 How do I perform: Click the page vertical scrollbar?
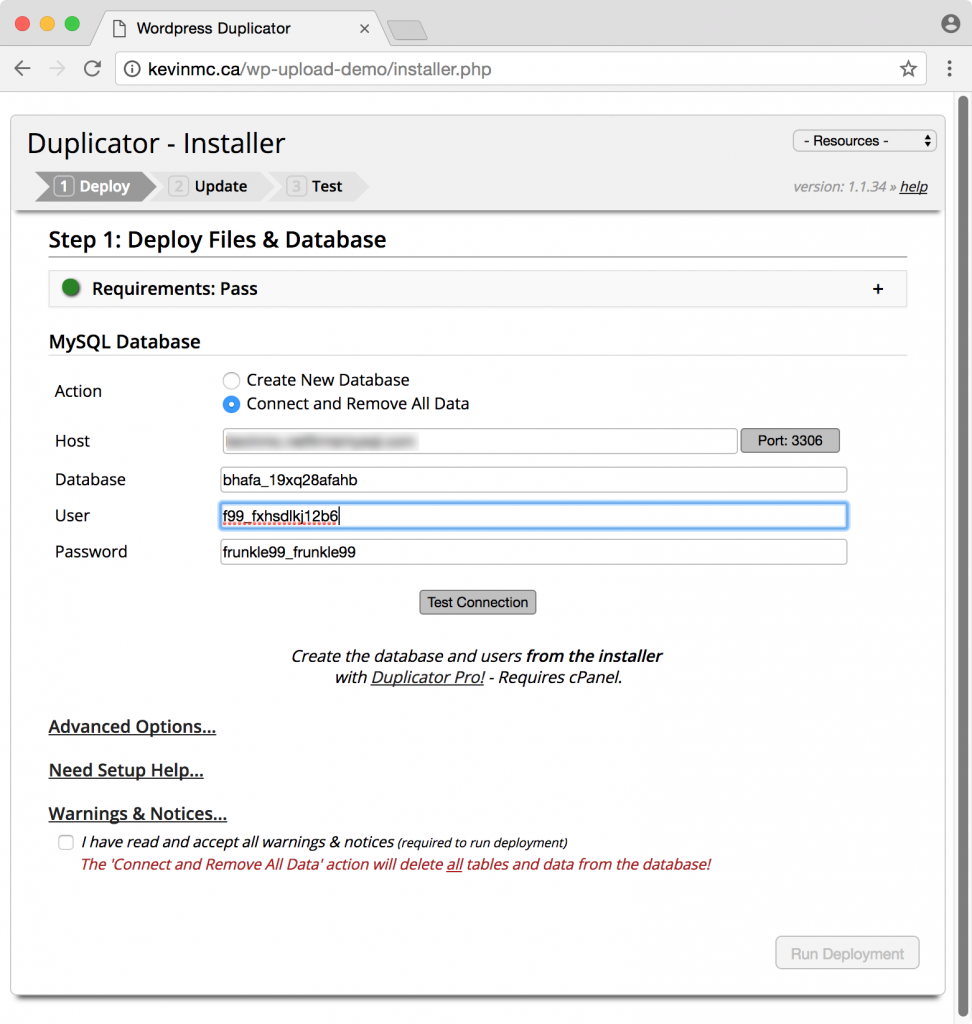point(963,555)
